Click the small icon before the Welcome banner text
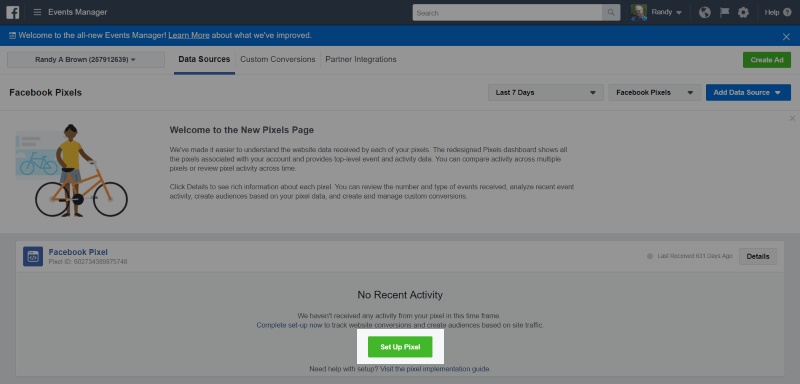 point(12,36)
